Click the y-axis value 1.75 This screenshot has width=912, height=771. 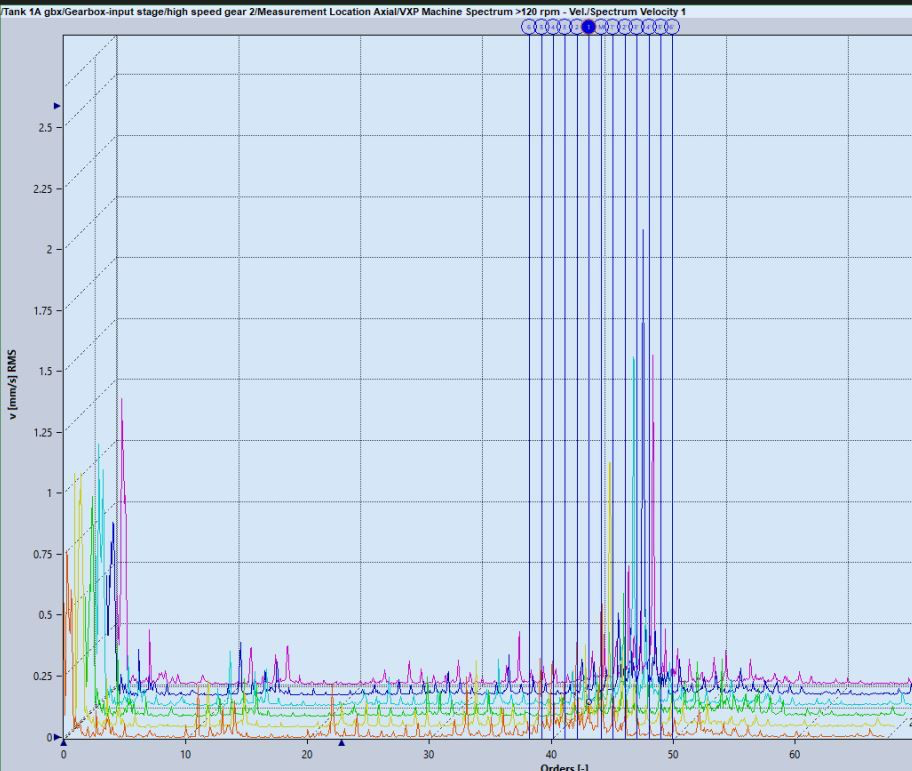coord(42,311)
